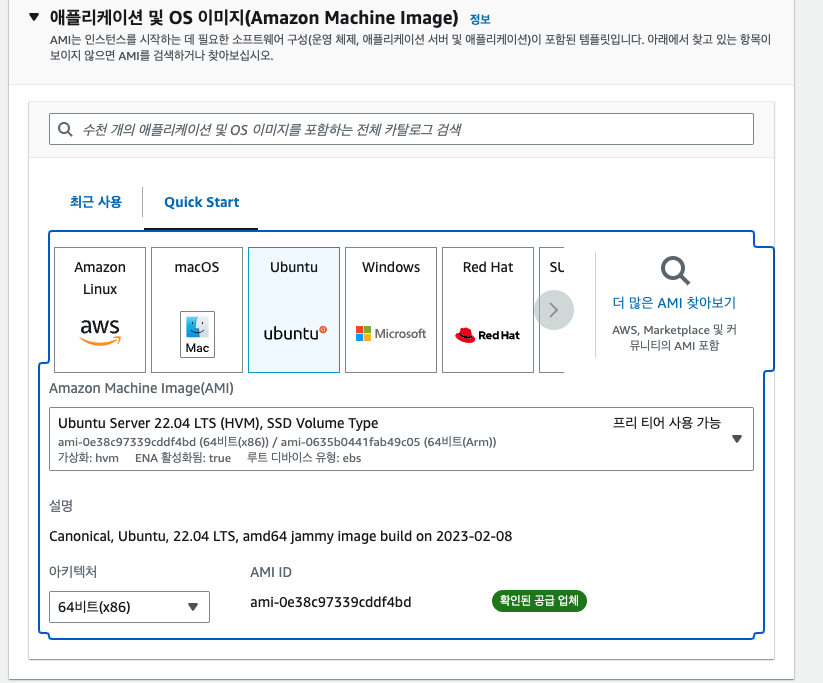Click the Canonical Ubuntu 22.04 description text
The width and height of the screenshot is (823, 683).
click(x=280, y=536)
